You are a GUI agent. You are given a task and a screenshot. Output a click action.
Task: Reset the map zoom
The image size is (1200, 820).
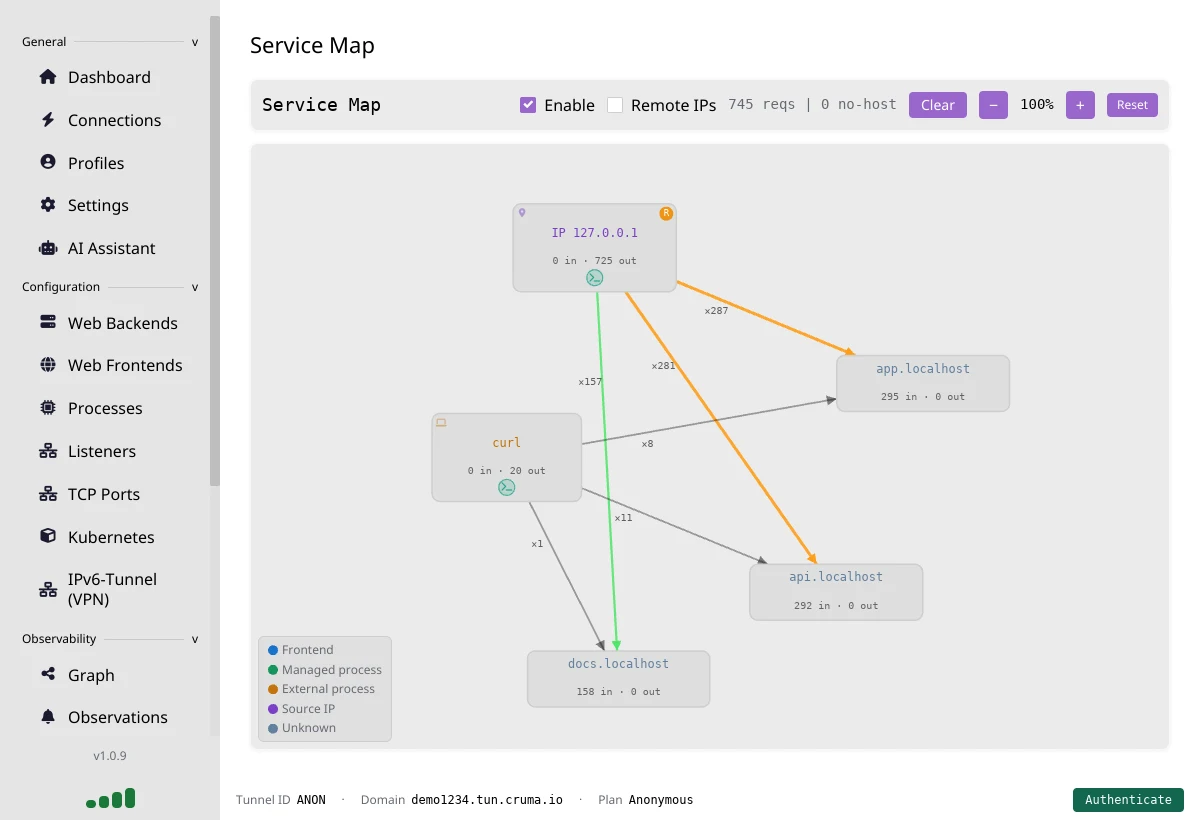1132,105
